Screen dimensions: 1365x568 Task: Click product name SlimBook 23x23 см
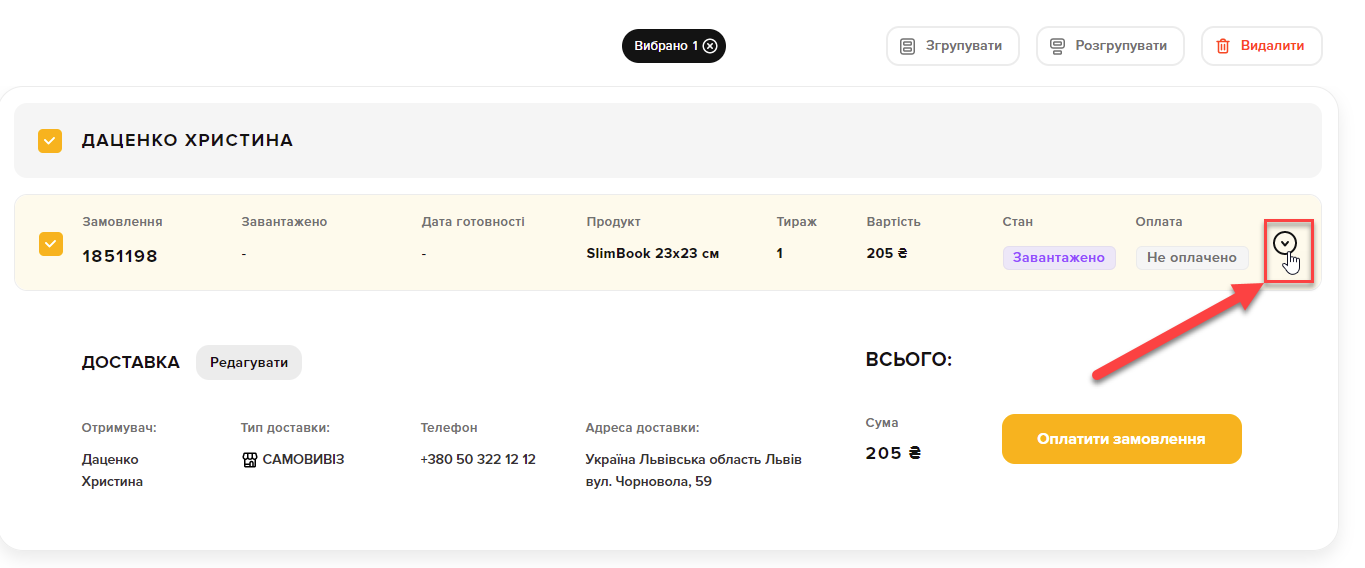[x=653, y=253]
